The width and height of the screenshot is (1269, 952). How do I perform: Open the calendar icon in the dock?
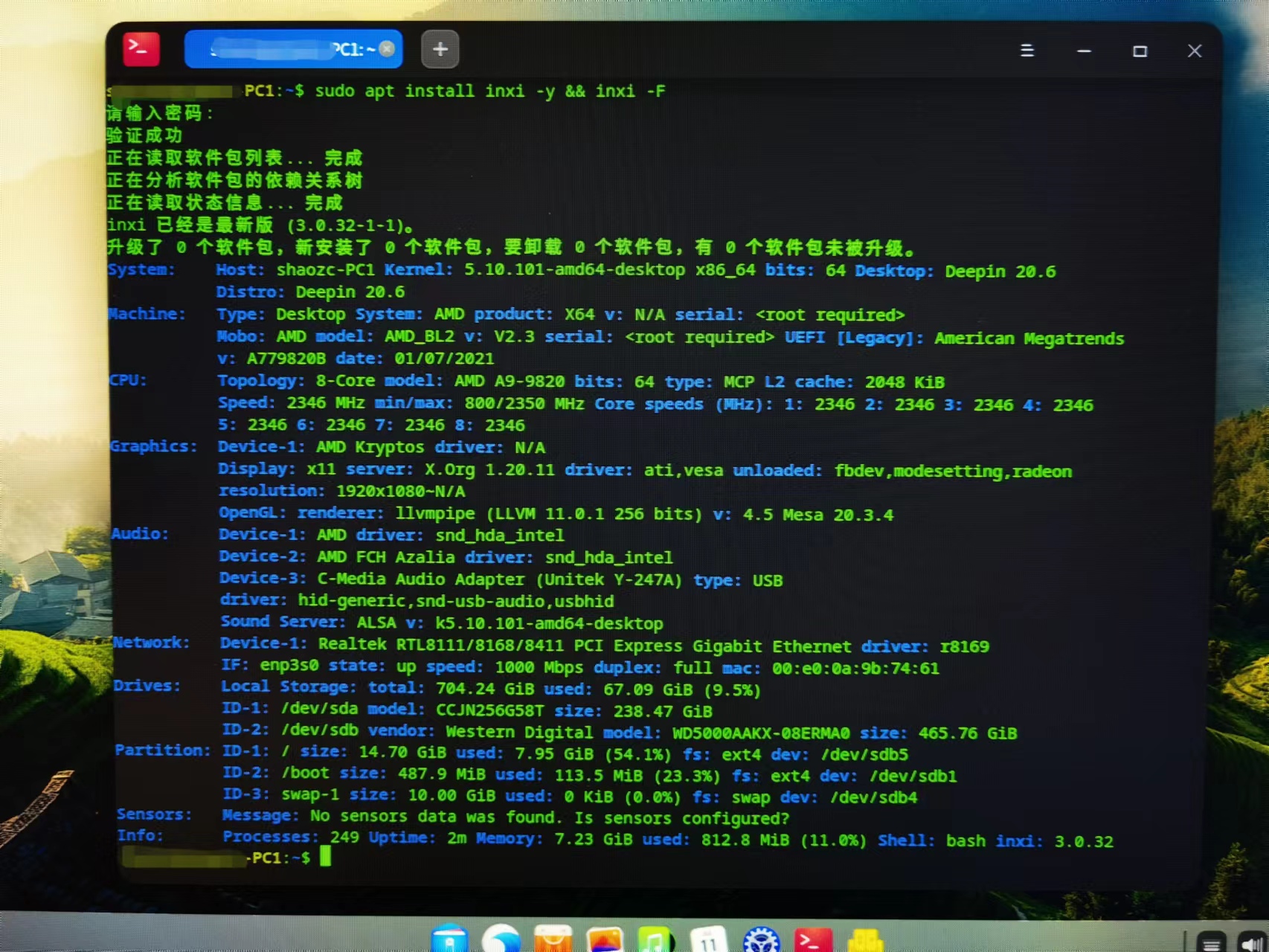708,939
